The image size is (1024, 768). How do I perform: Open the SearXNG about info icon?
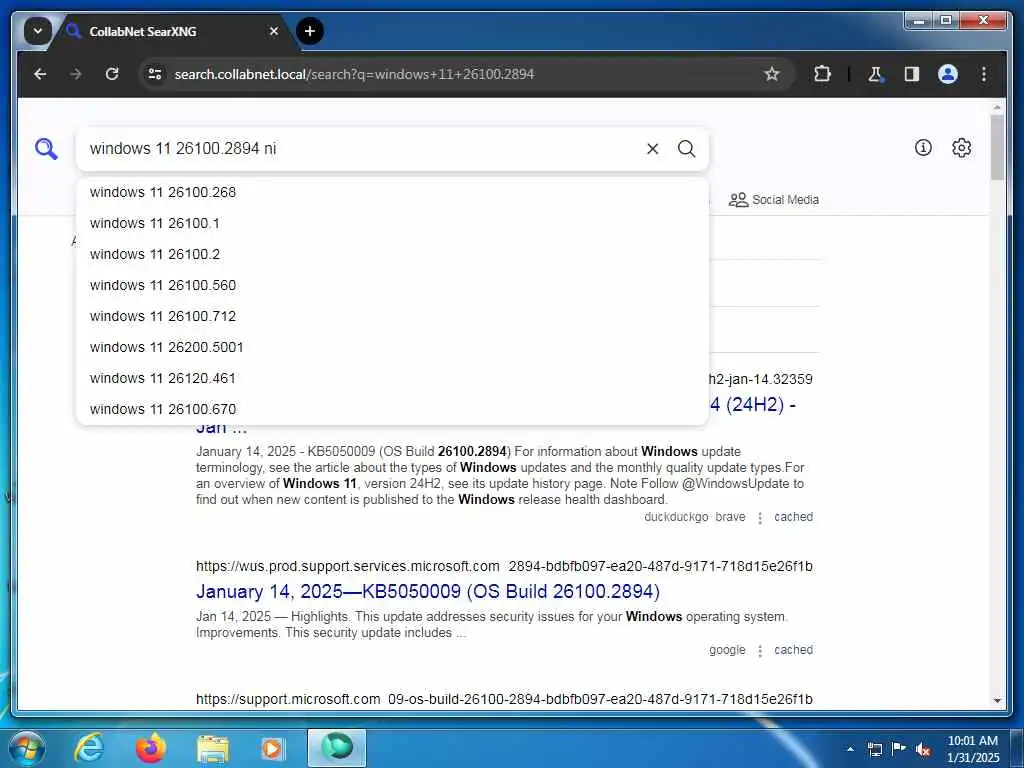923,148
